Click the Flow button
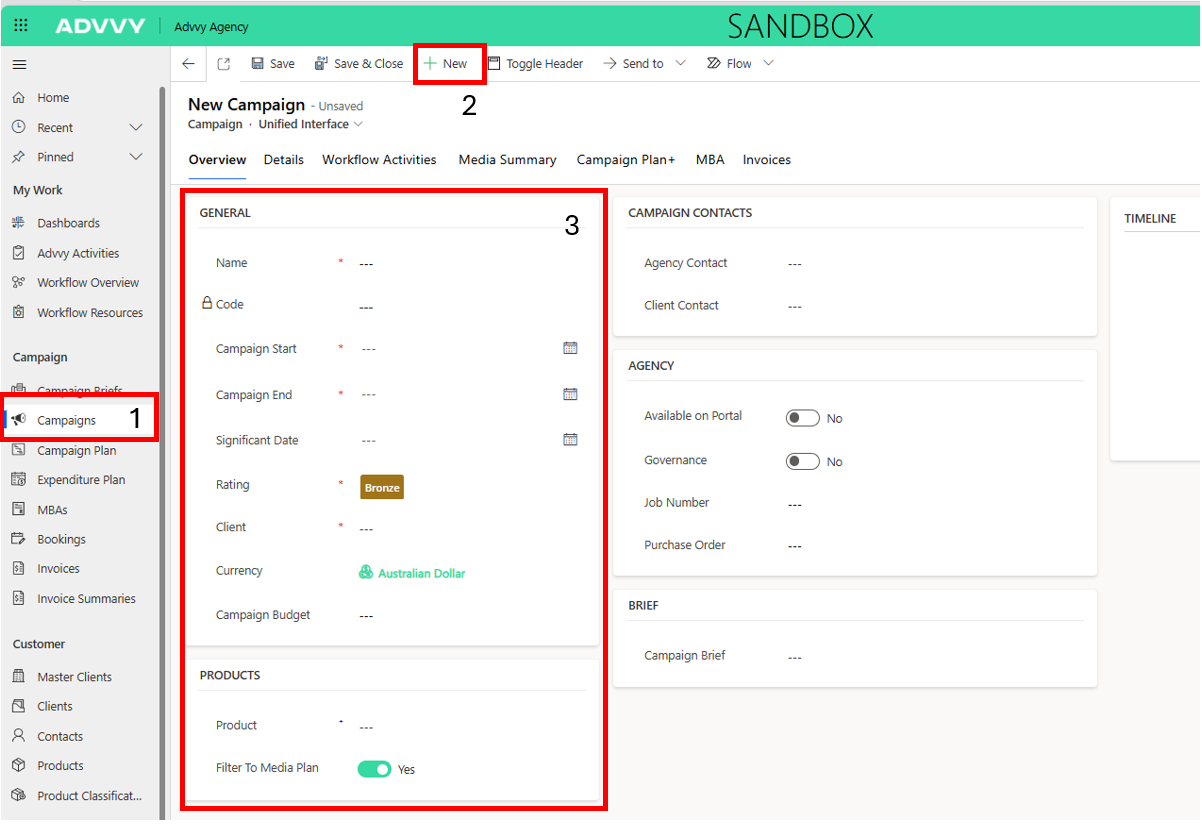Viewport: 1202px width, 826px height. [729, 63]
